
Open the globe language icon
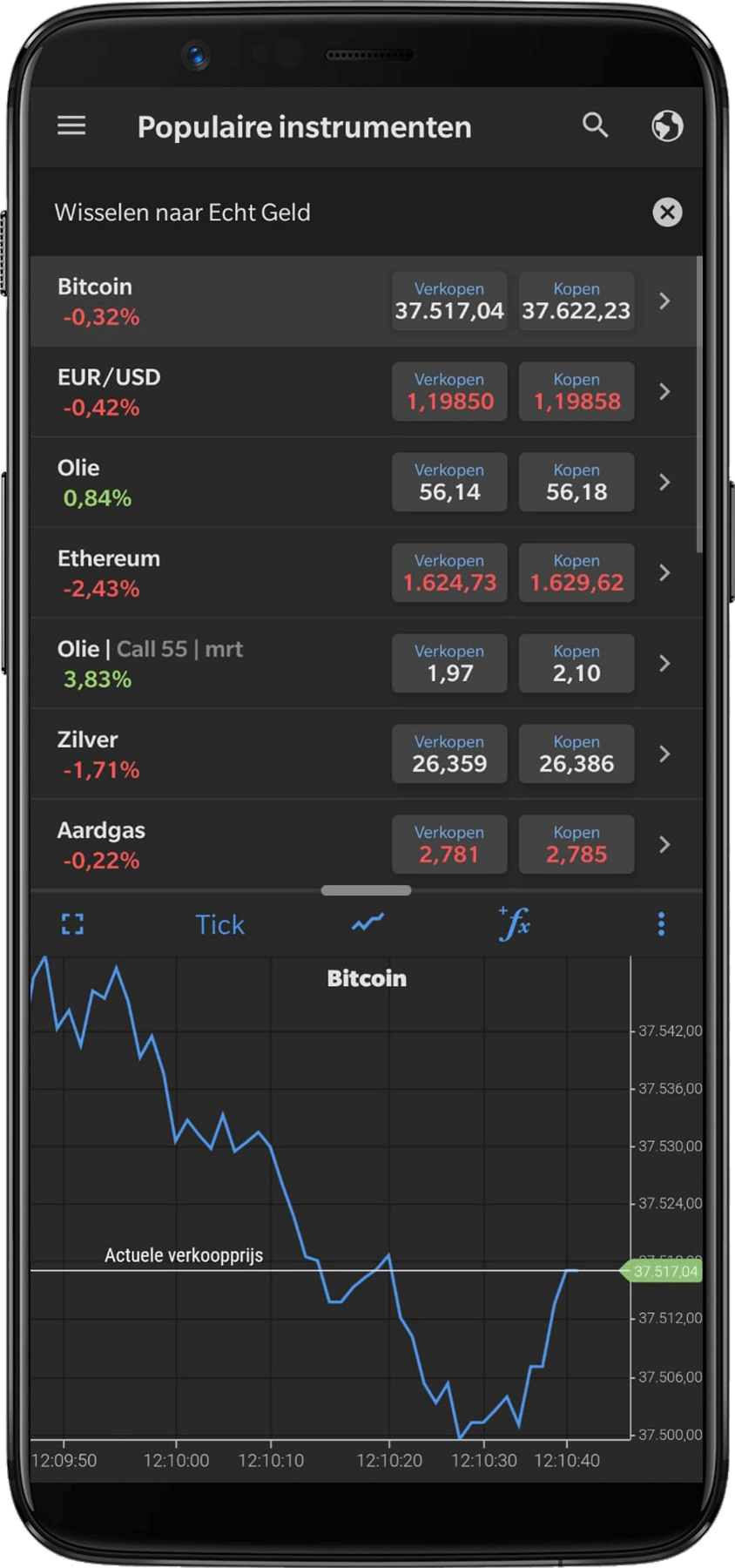667,126
